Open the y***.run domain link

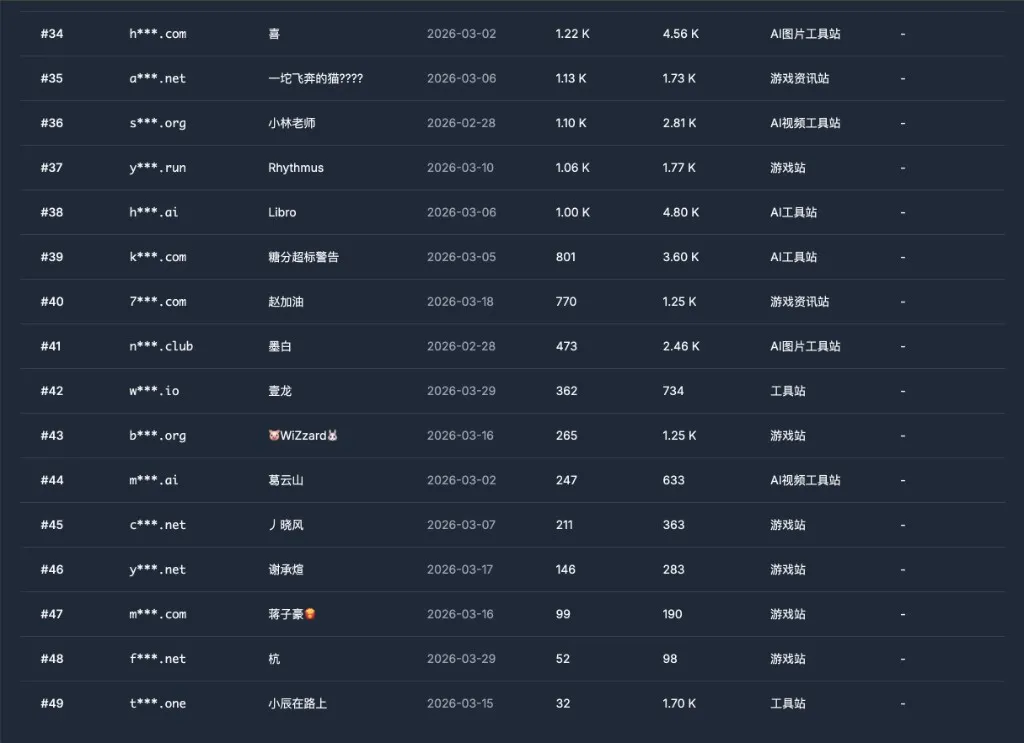pos(157,167)
